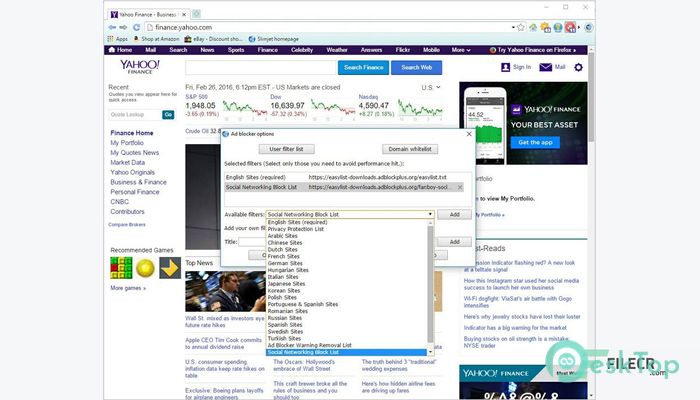This screenshot has width=700, height=400.
Task: Choose Arabic Sites from filter dropdown
Action: click(x=282, y=236)
